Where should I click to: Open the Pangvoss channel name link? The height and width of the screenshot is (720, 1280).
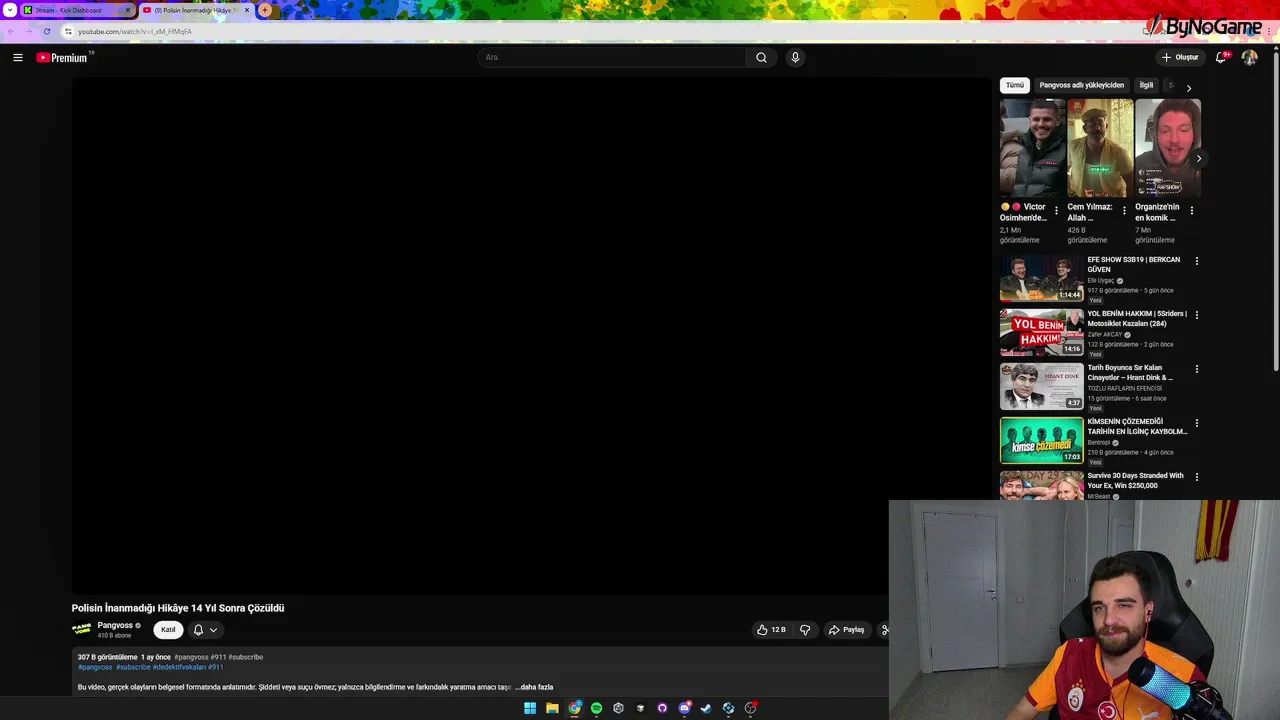click(115, 625)
